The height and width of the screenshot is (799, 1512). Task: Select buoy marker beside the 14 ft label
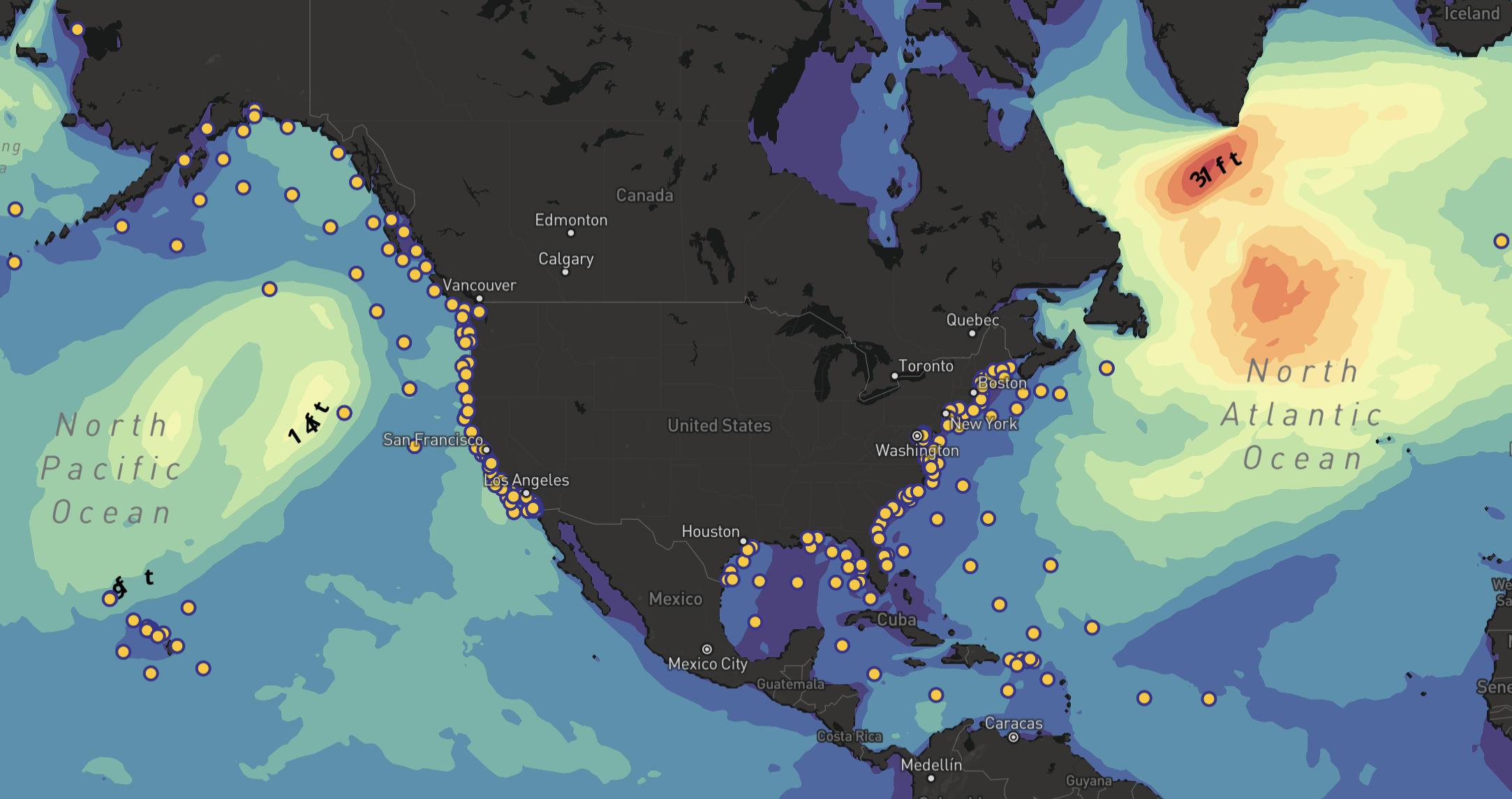[344, 413]
